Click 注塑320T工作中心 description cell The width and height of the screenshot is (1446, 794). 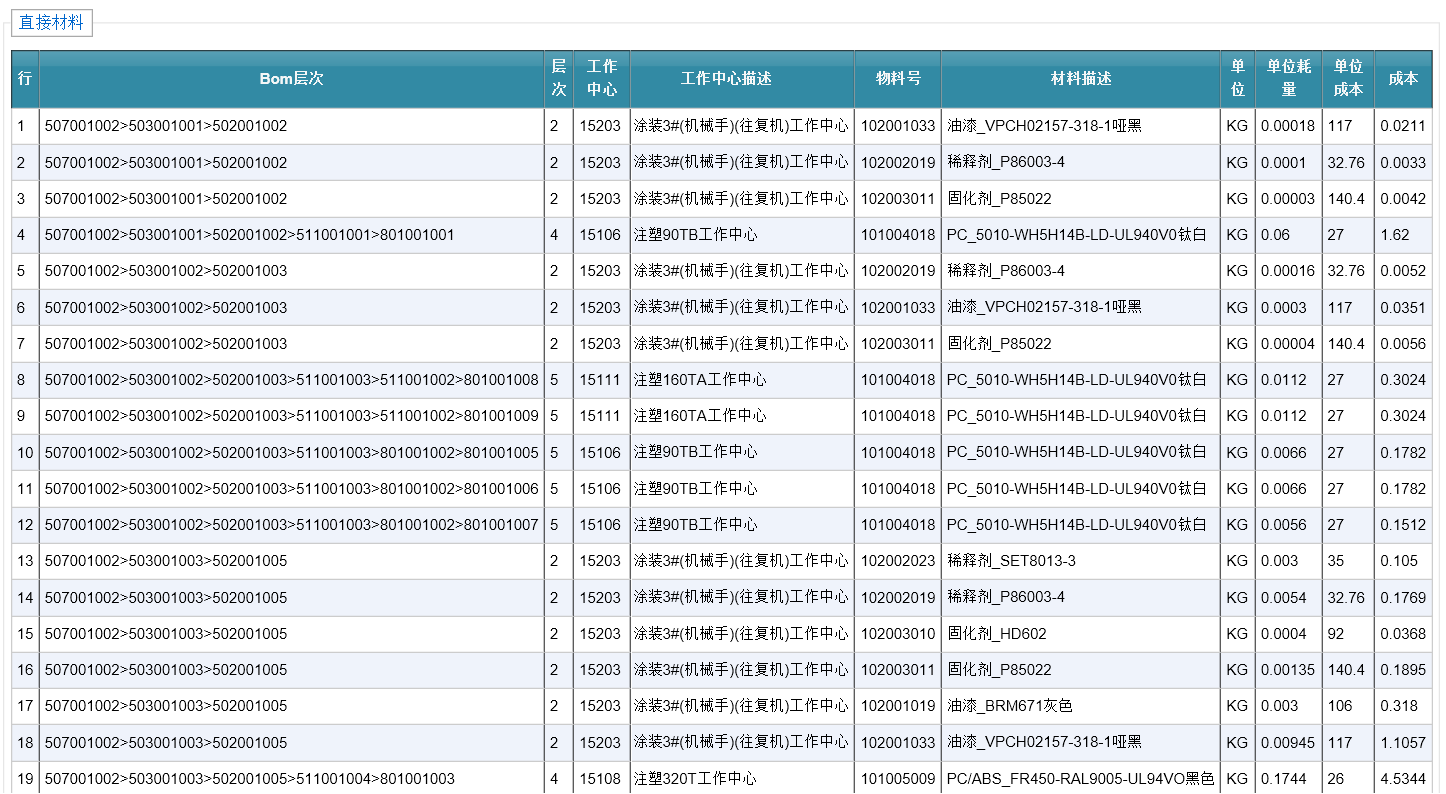(695, 779)
